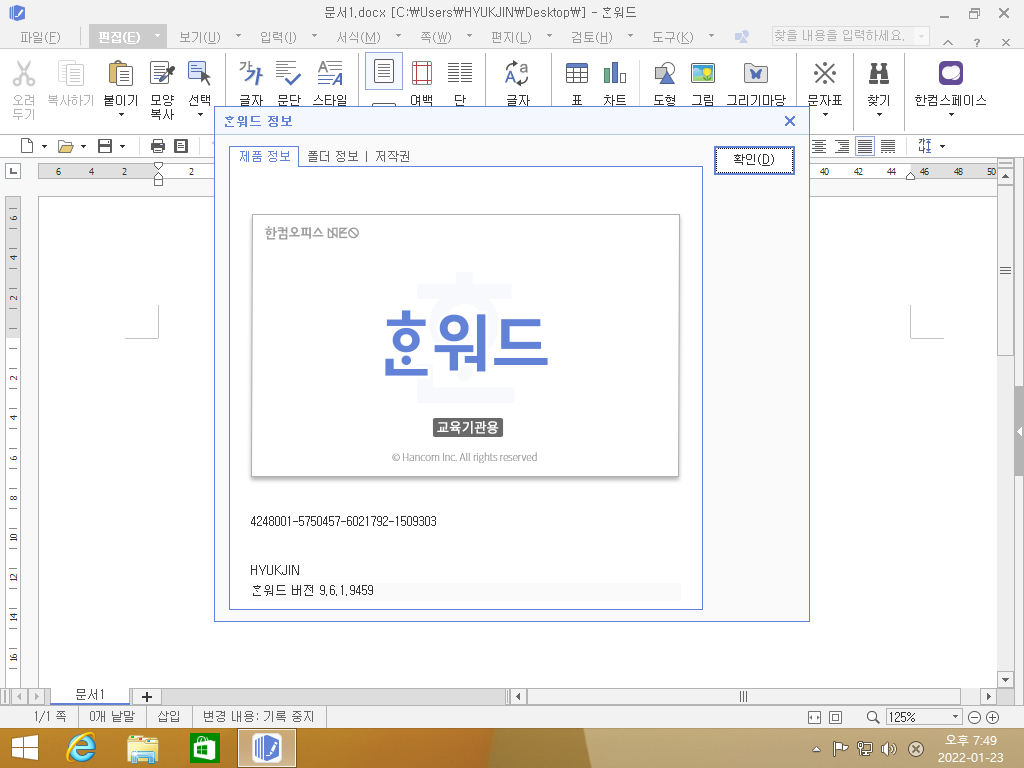Expand the Paste (붙이기) dropdown arrow
The height and width of the screenshot is (768, 1024).
[x=121, y=115]
